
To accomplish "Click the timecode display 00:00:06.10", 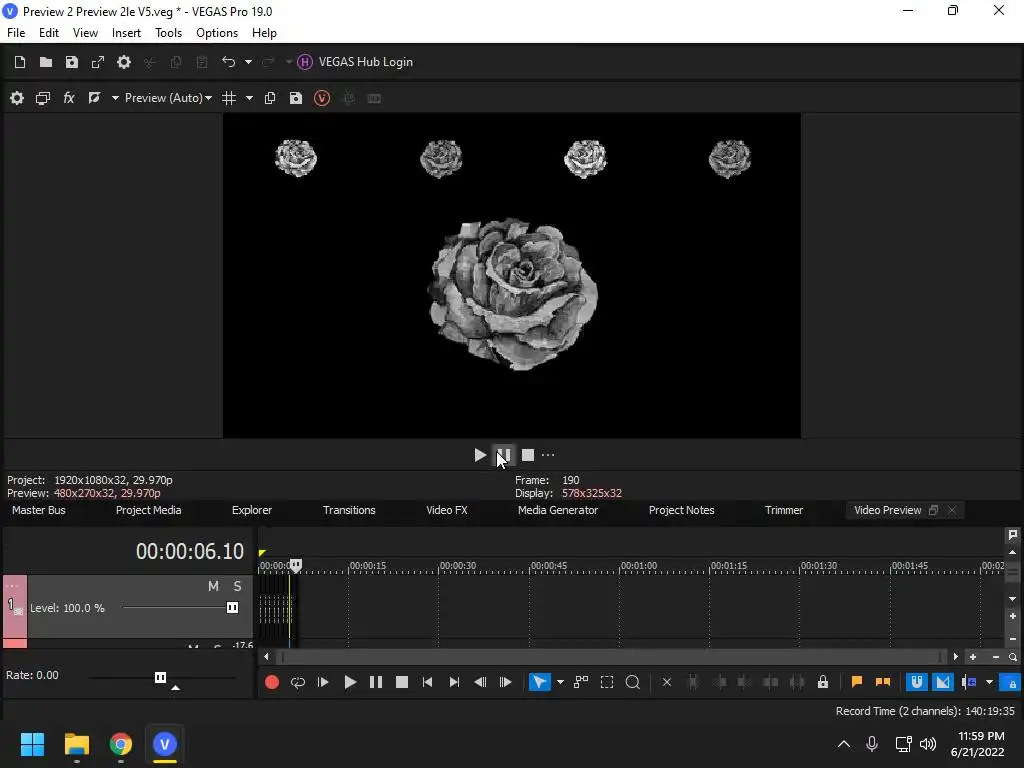I will click(x=189, y=551).
